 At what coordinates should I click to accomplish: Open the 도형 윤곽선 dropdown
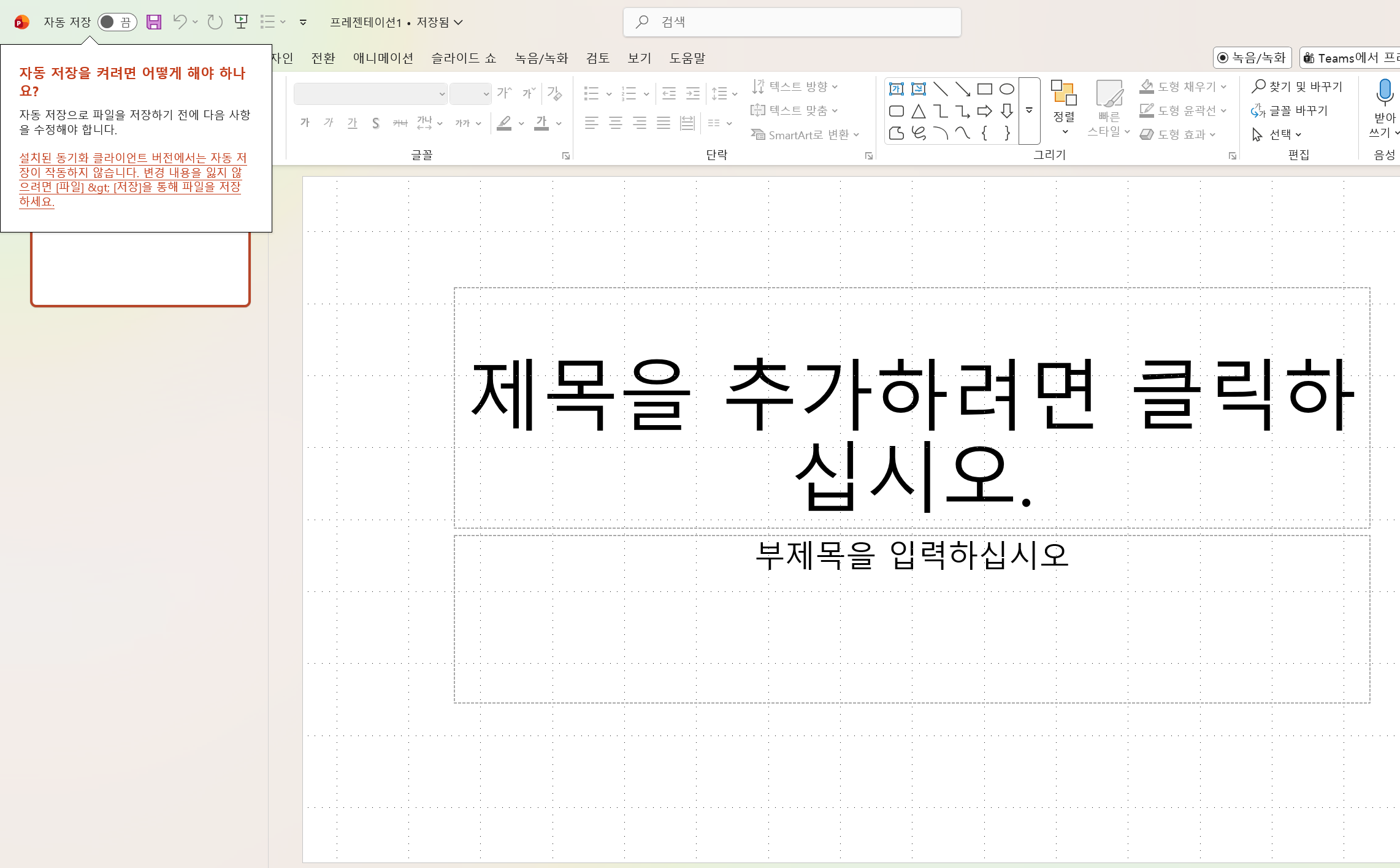pyautogui.click(x=1183, y=110)
